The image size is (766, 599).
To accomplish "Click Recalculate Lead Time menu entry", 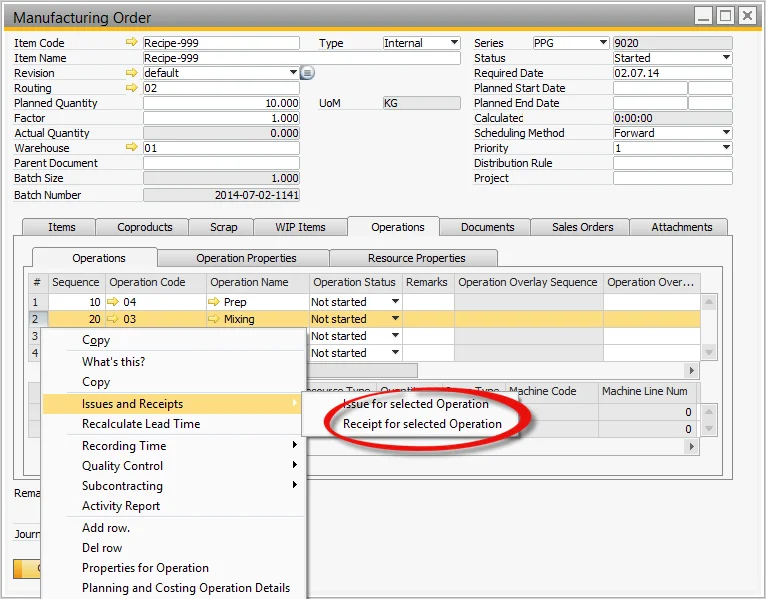I will [141, 424].
